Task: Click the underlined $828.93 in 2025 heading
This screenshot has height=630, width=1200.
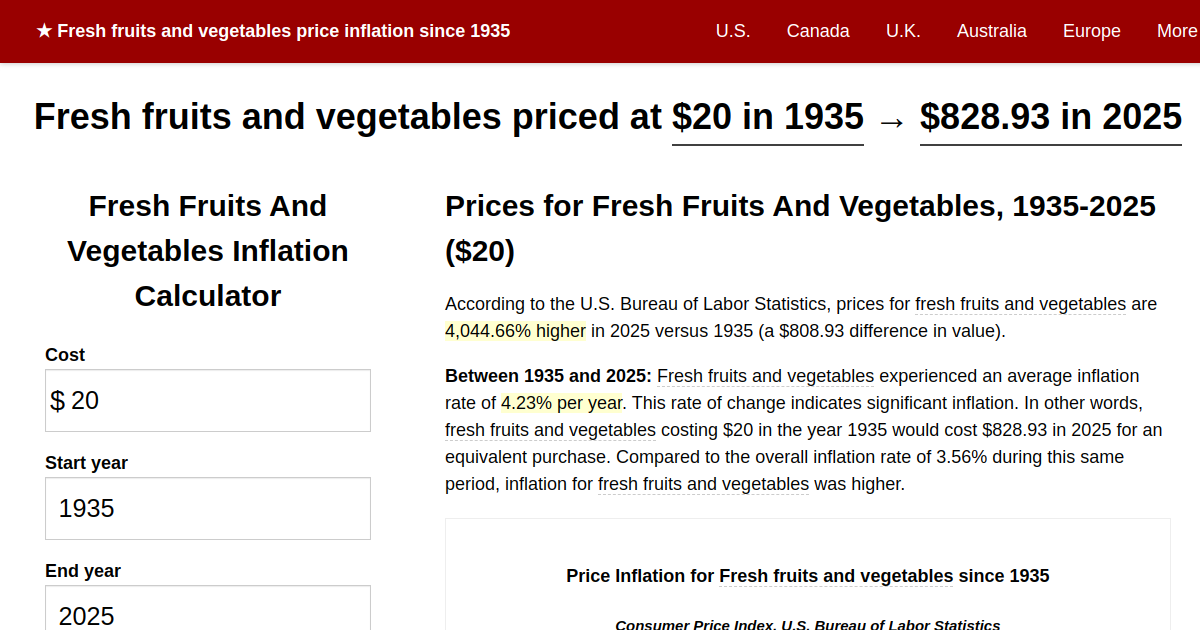Action: pyautogui.click(x=1050, y=117)
